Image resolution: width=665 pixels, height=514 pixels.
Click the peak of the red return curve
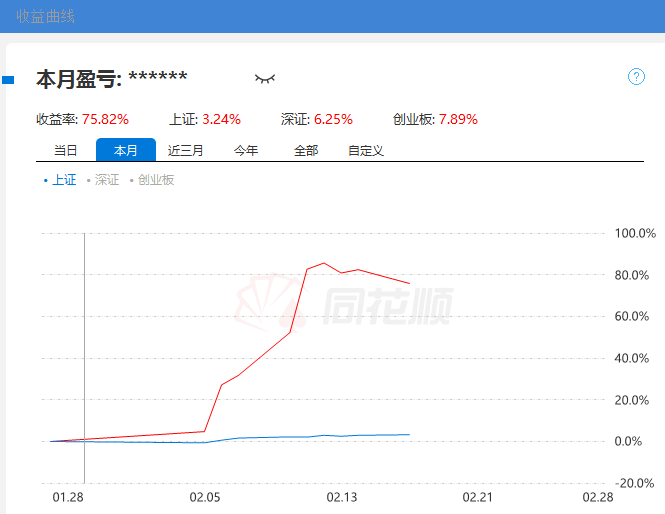click(x=323, y=263)
